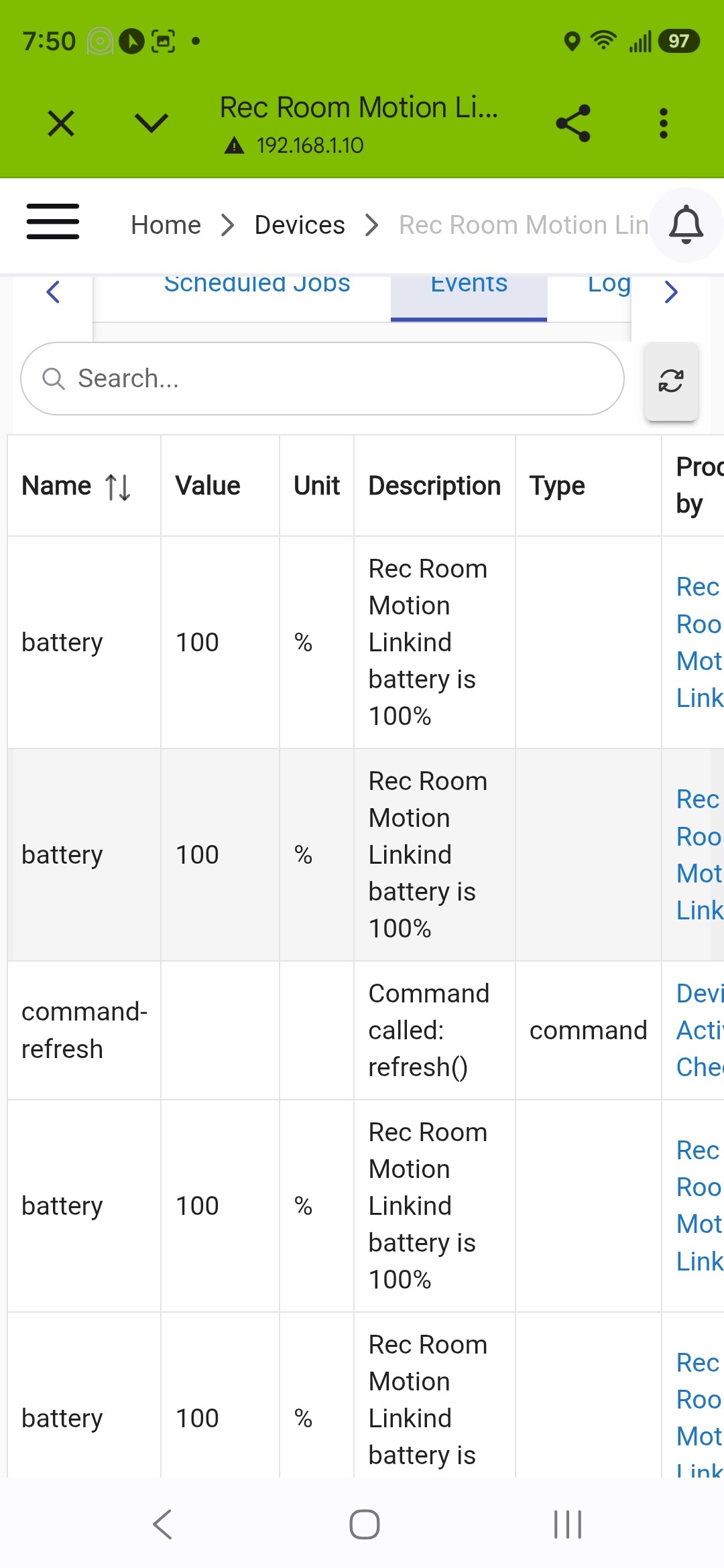Close the browser tab with the X icon
This screenshot has height=1568, width=724.
61,123
